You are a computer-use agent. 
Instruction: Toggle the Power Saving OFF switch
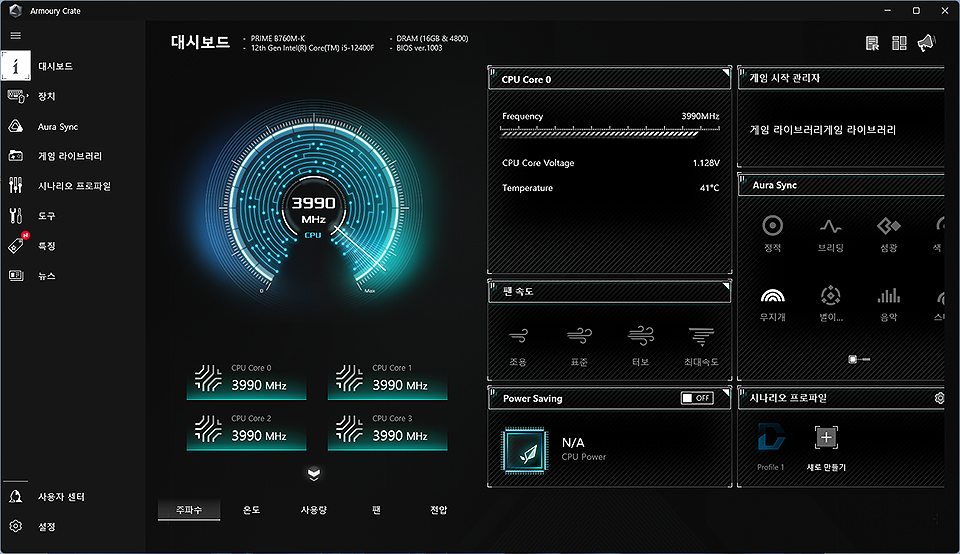tap(696, 398)
